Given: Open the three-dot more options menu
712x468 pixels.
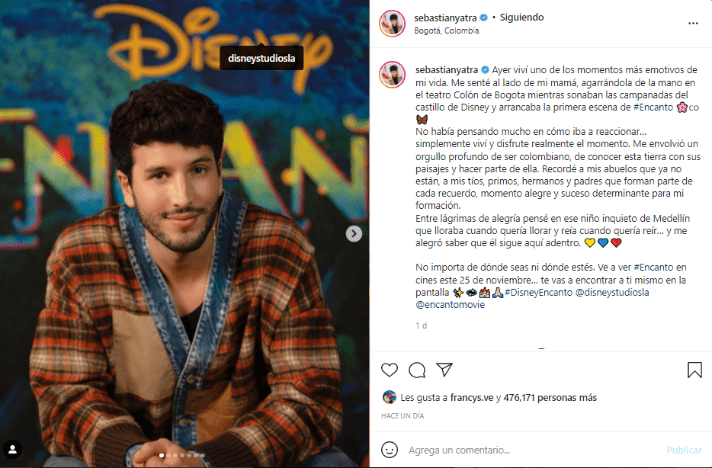Looking at the screenshot, I should 693,23.
